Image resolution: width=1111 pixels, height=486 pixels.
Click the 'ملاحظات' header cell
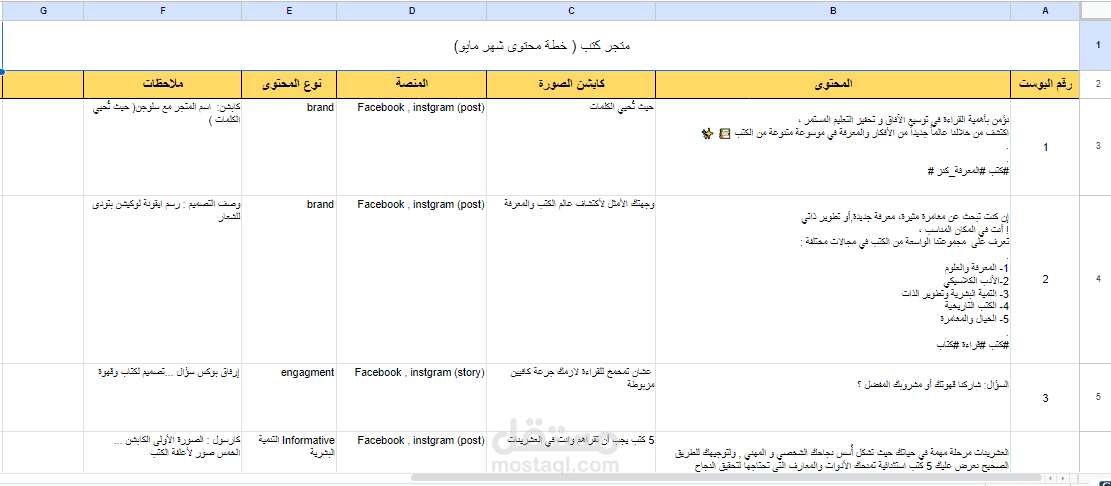[x=163, y=84]
